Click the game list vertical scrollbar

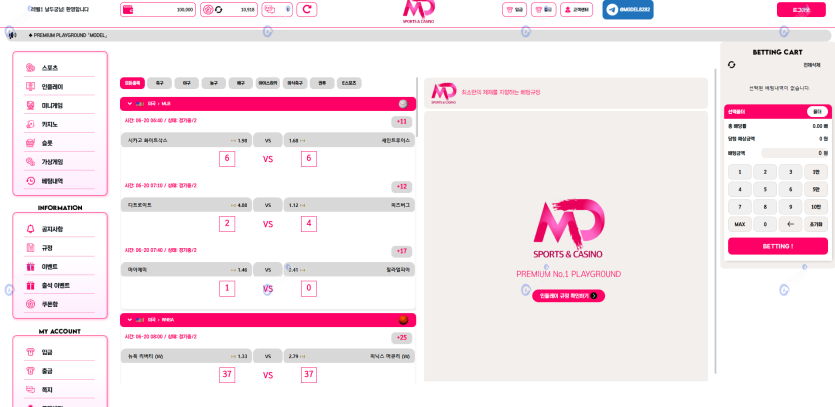click(x=417, y=107)
